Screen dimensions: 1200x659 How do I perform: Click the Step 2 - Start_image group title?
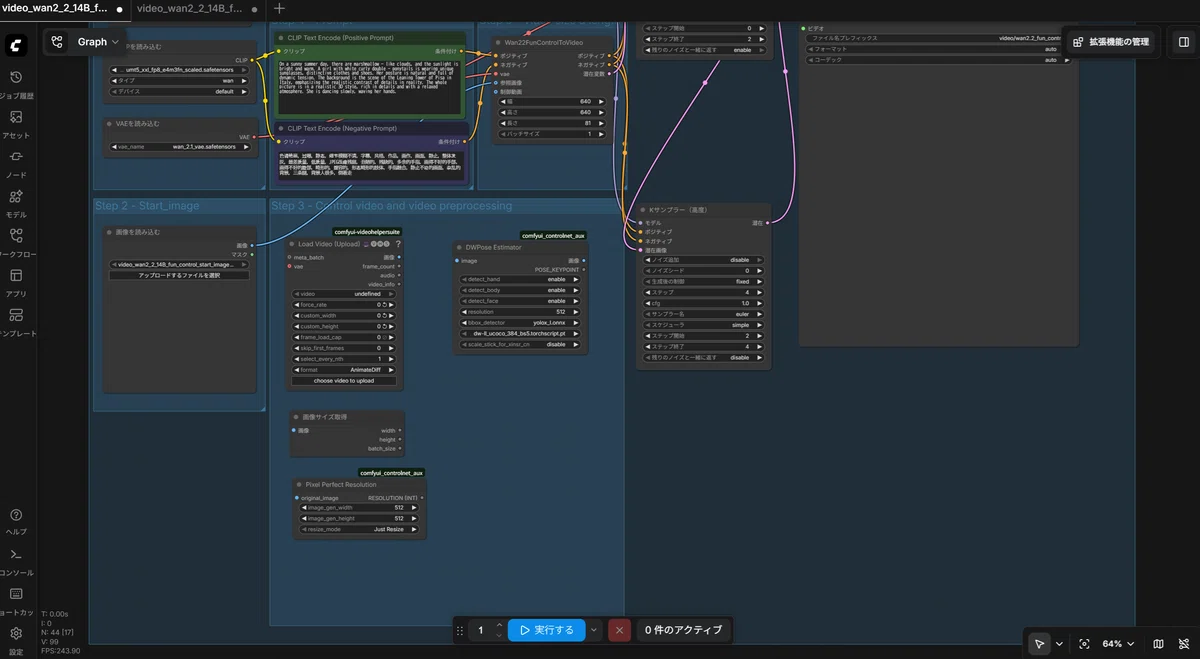coord(147,206)
